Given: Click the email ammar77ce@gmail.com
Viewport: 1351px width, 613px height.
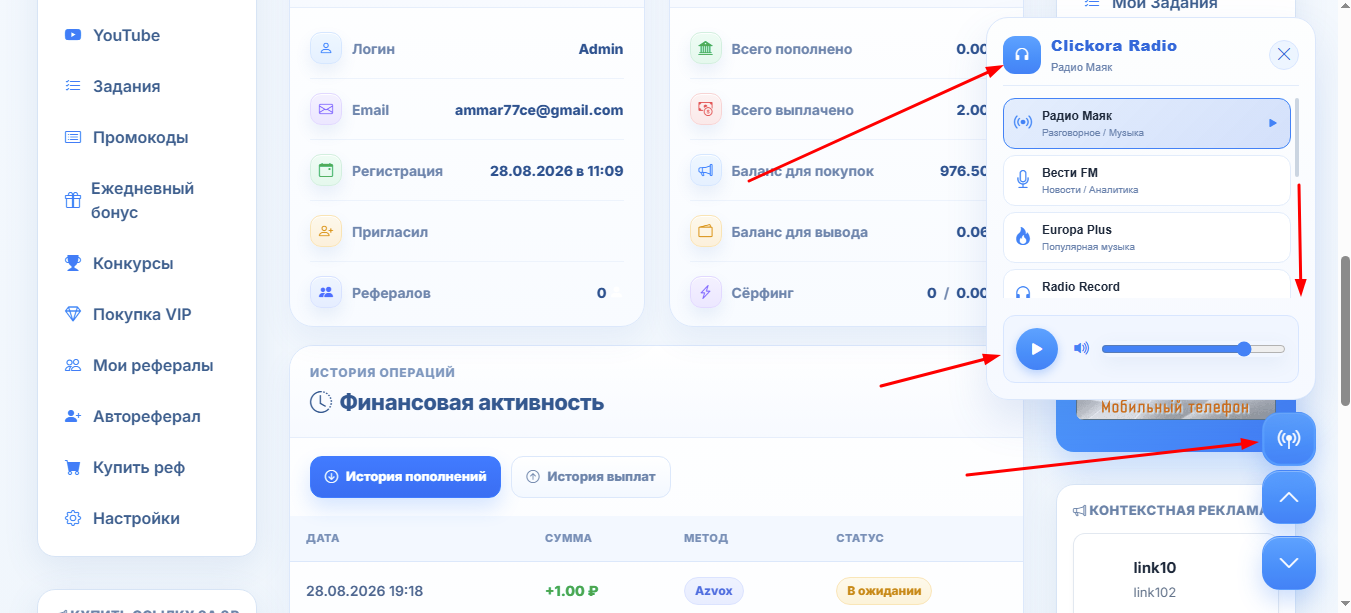Looking at the screenshot, I should coord(539,110).
